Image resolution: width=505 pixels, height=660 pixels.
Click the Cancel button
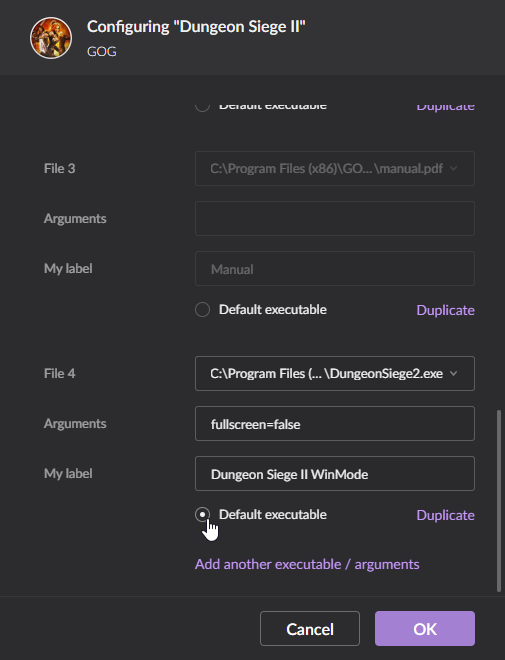coord(310,628)
